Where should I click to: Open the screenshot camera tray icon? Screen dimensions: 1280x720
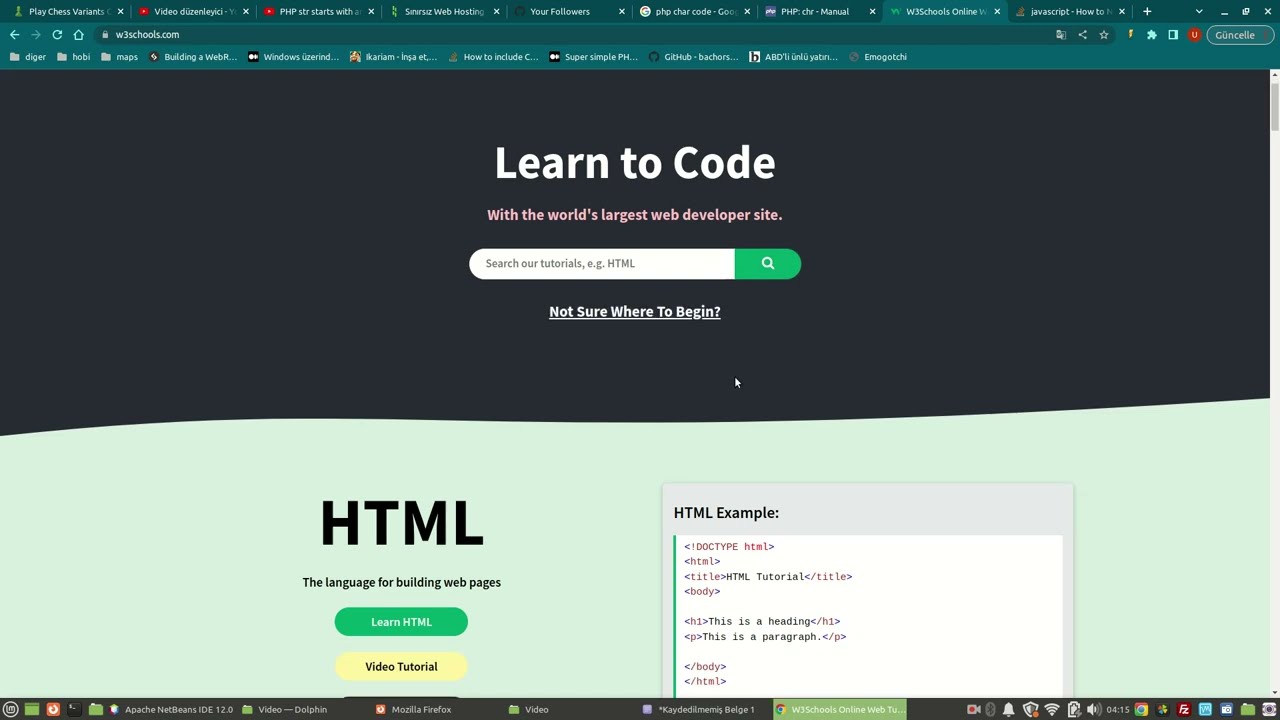point(1227,709)
